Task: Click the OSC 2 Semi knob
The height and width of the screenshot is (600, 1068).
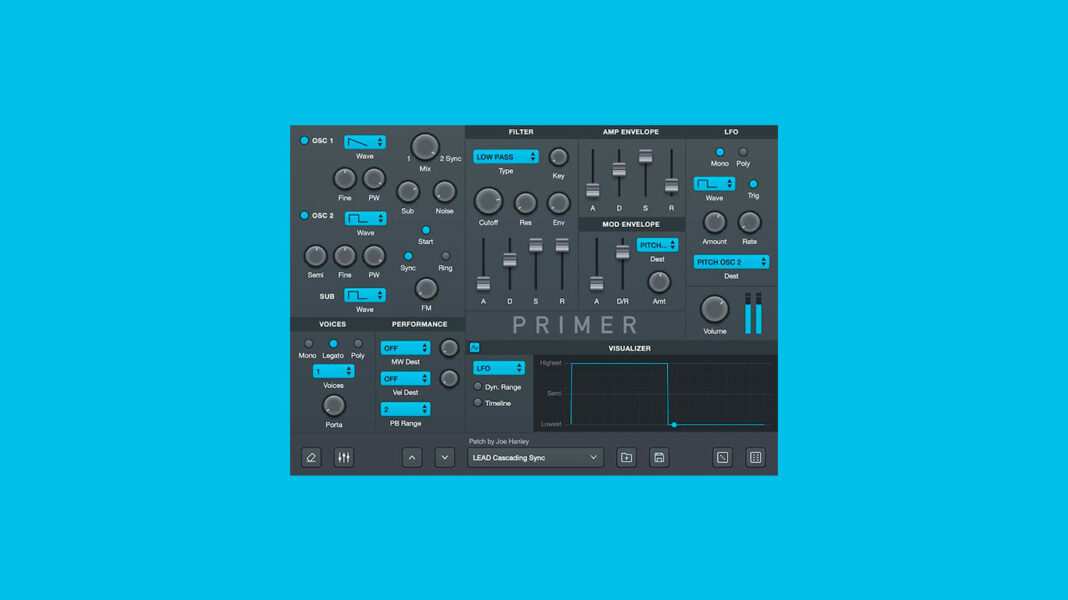Action: pos(315,256)
